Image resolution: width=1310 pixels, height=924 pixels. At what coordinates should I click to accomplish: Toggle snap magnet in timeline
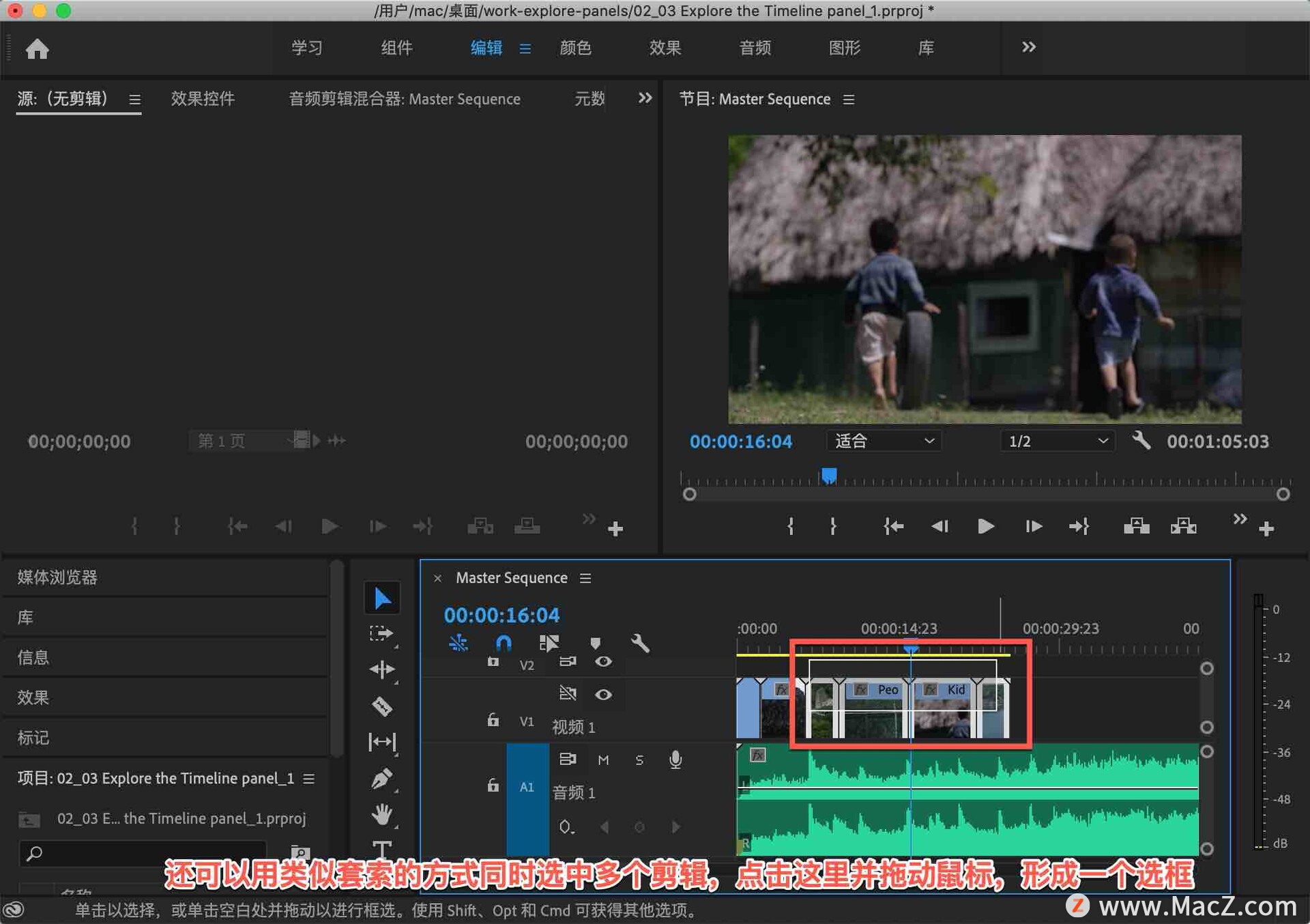click(504, 643)
